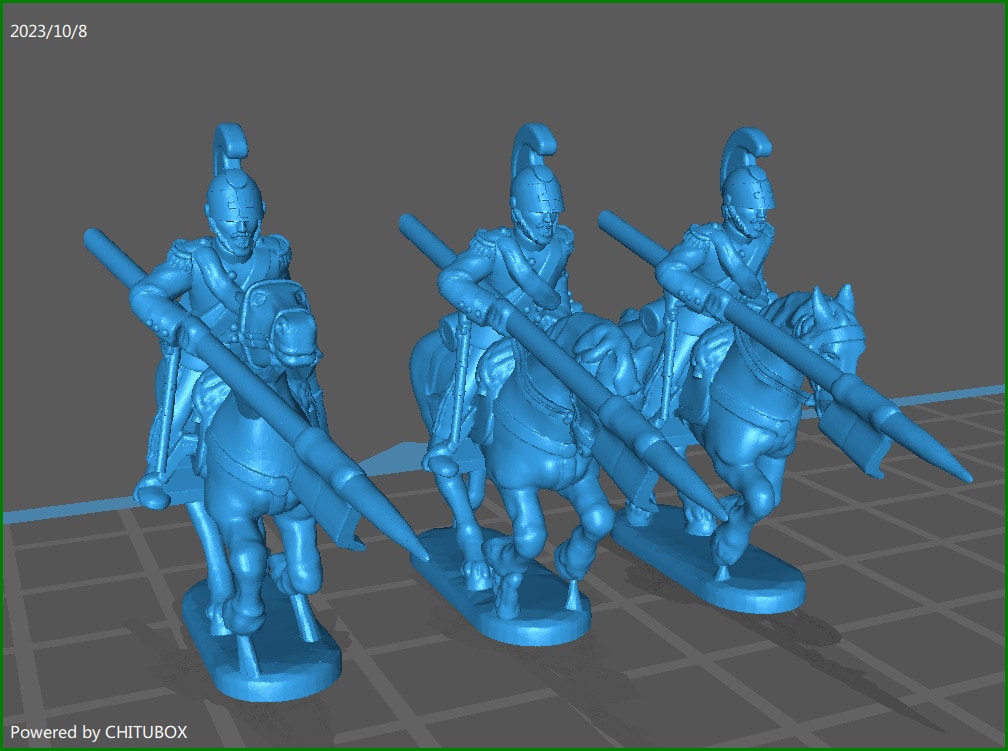Click the 'Powered by CHITUBOX' text

[99, 732]
